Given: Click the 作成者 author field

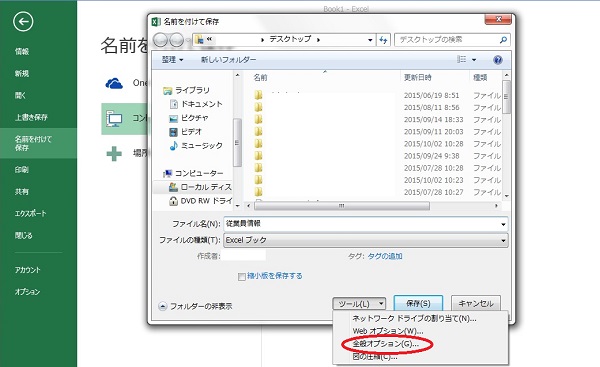Looking at the screenshot, I should click(x=244, y=256).
